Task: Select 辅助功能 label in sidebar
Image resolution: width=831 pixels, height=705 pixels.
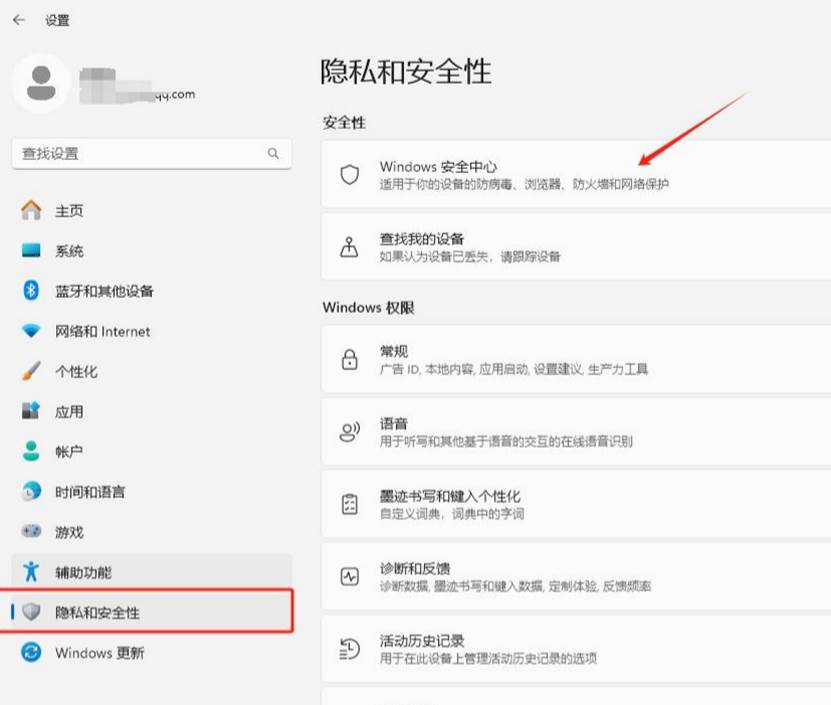Action: [83, 572]
